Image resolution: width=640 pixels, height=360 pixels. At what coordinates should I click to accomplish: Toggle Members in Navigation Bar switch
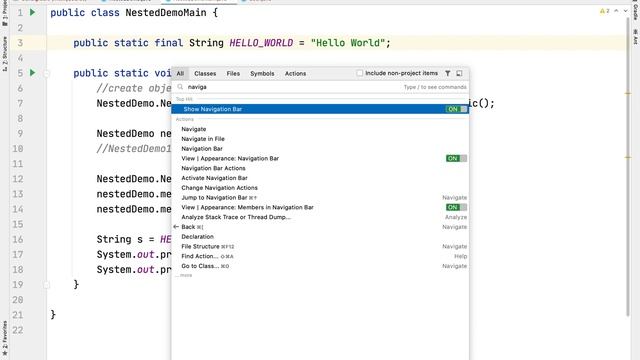point(456,207)
